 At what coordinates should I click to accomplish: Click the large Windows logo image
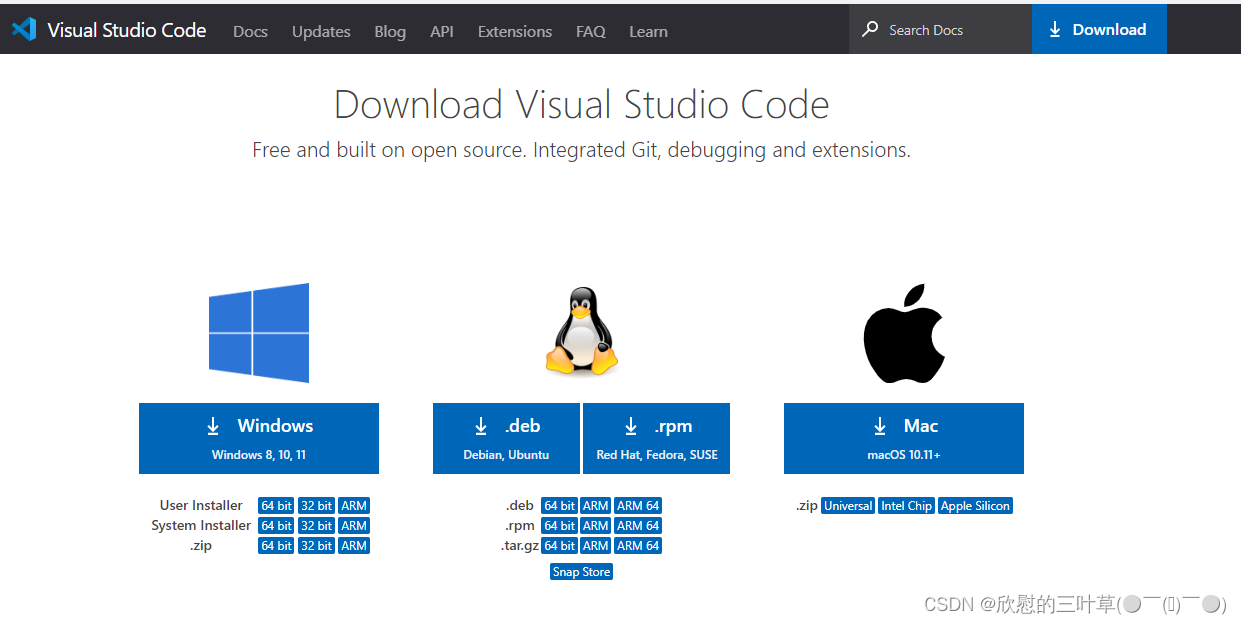tap(259, 333)
